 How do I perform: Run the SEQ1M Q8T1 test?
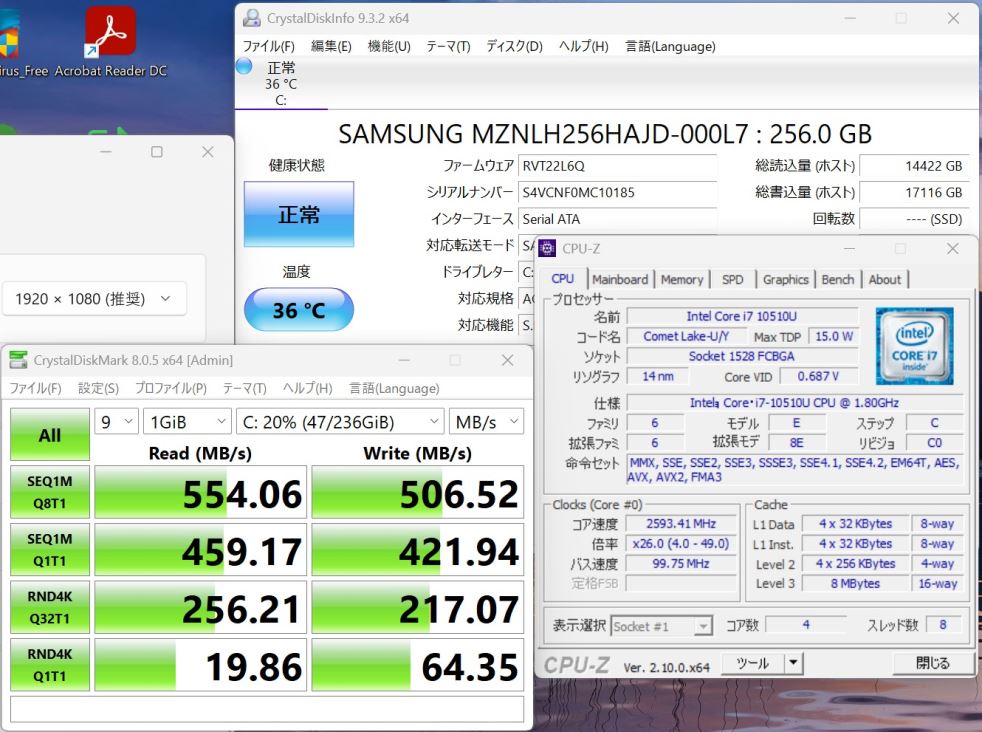pos(50,492)
